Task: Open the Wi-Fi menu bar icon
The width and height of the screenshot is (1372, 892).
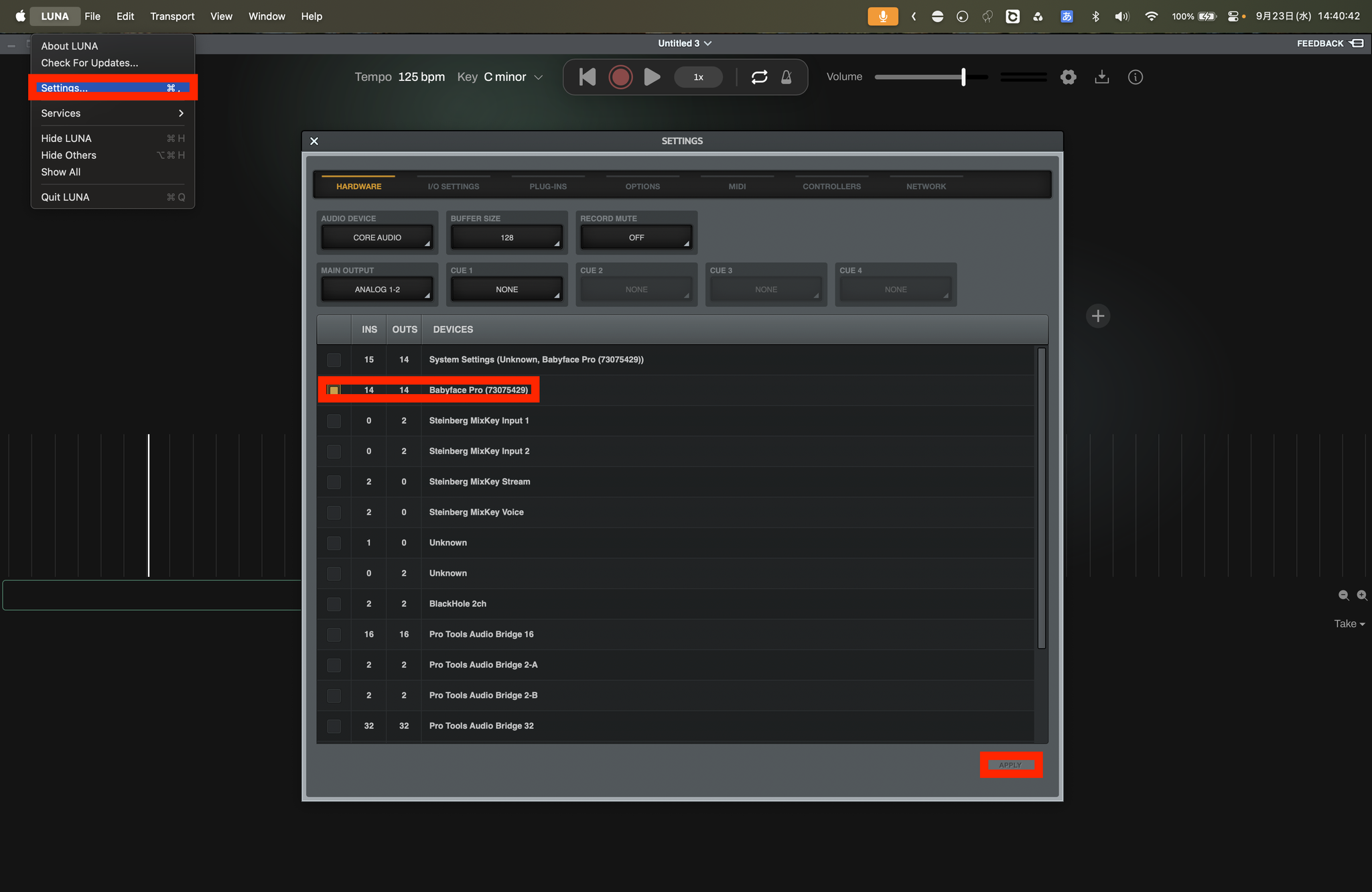Action: pyautogui.click(x=1152, y=16)
